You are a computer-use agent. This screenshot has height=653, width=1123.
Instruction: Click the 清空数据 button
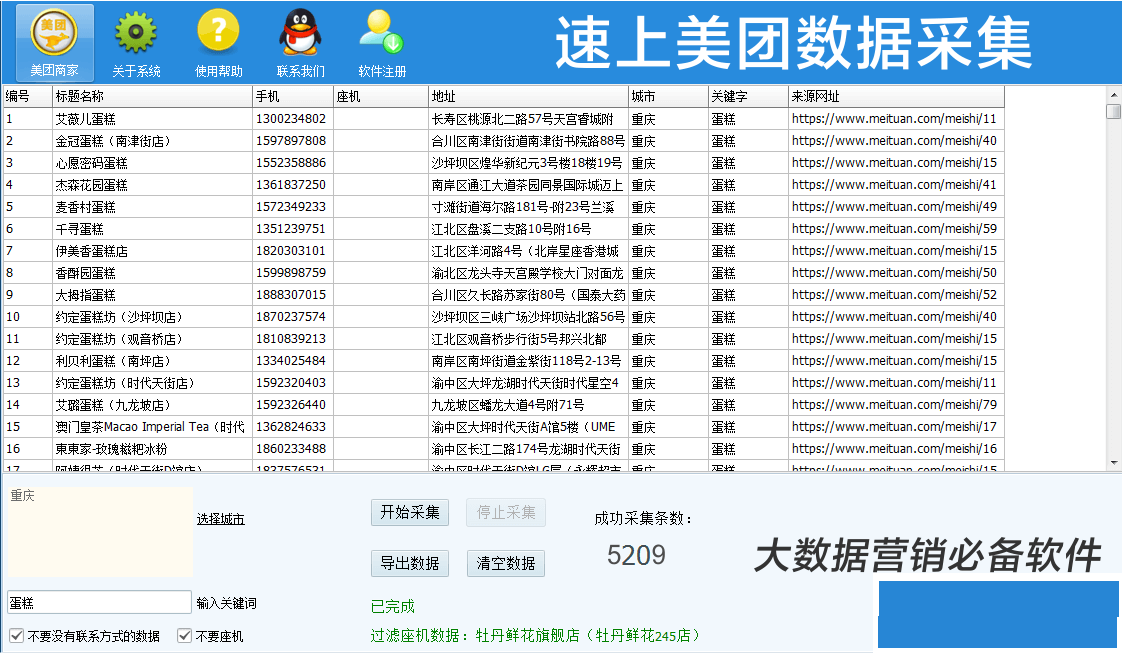coord(506,563)
